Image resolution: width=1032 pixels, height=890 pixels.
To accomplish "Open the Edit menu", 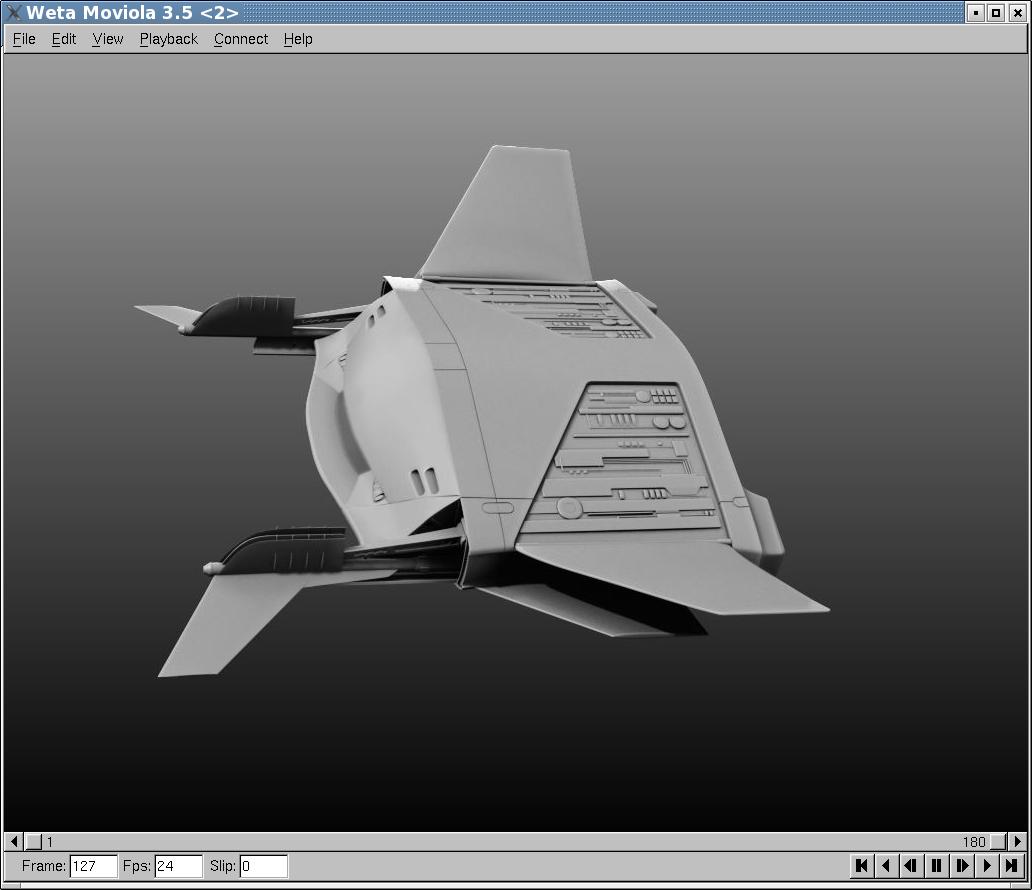I will pos(64,39).
